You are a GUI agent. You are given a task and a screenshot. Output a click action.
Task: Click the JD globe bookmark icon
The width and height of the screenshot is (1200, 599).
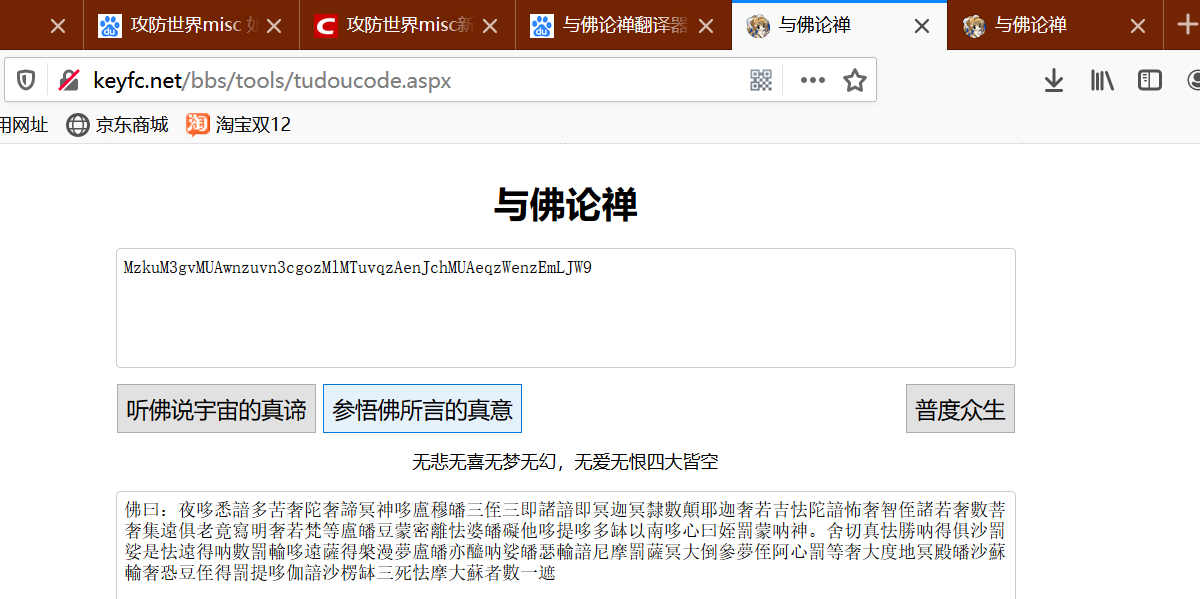click(x=78, y=125)
